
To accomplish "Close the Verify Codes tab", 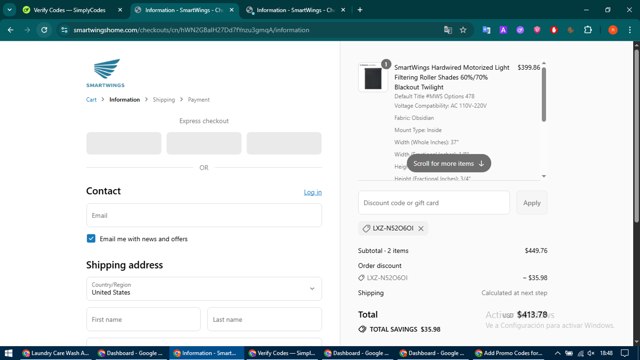I will (x=120, y=10).
